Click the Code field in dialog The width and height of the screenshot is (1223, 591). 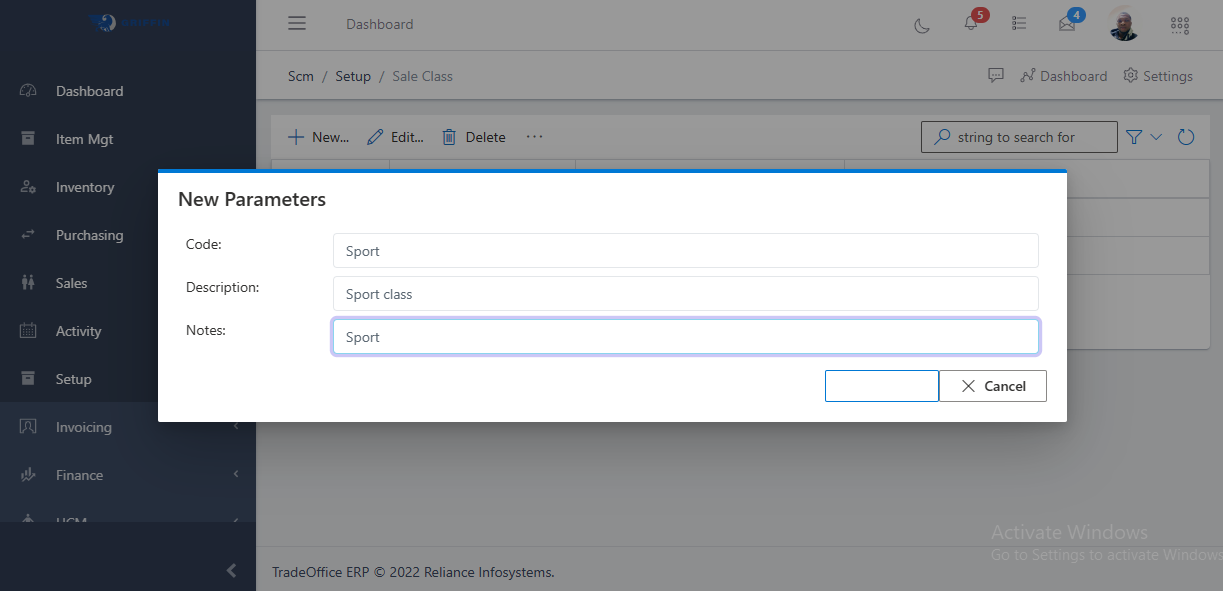pos(685,251)
